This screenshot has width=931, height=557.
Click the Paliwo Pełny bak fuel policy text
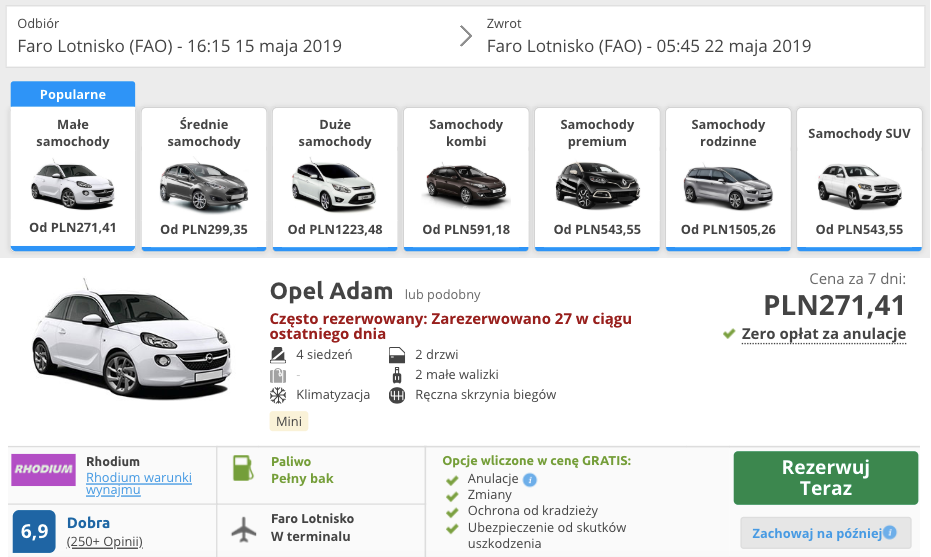click(302, 470)
